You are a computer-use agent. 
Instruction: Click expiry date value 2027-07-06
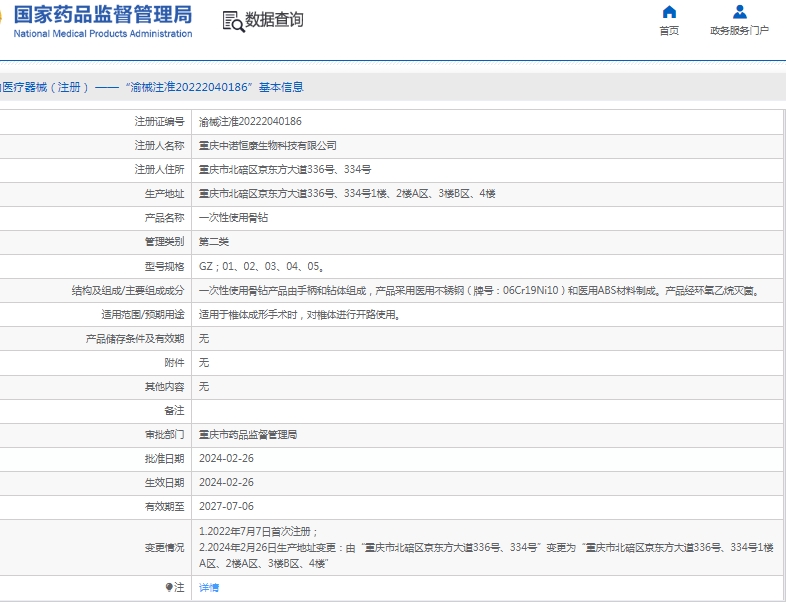point(226,506)
